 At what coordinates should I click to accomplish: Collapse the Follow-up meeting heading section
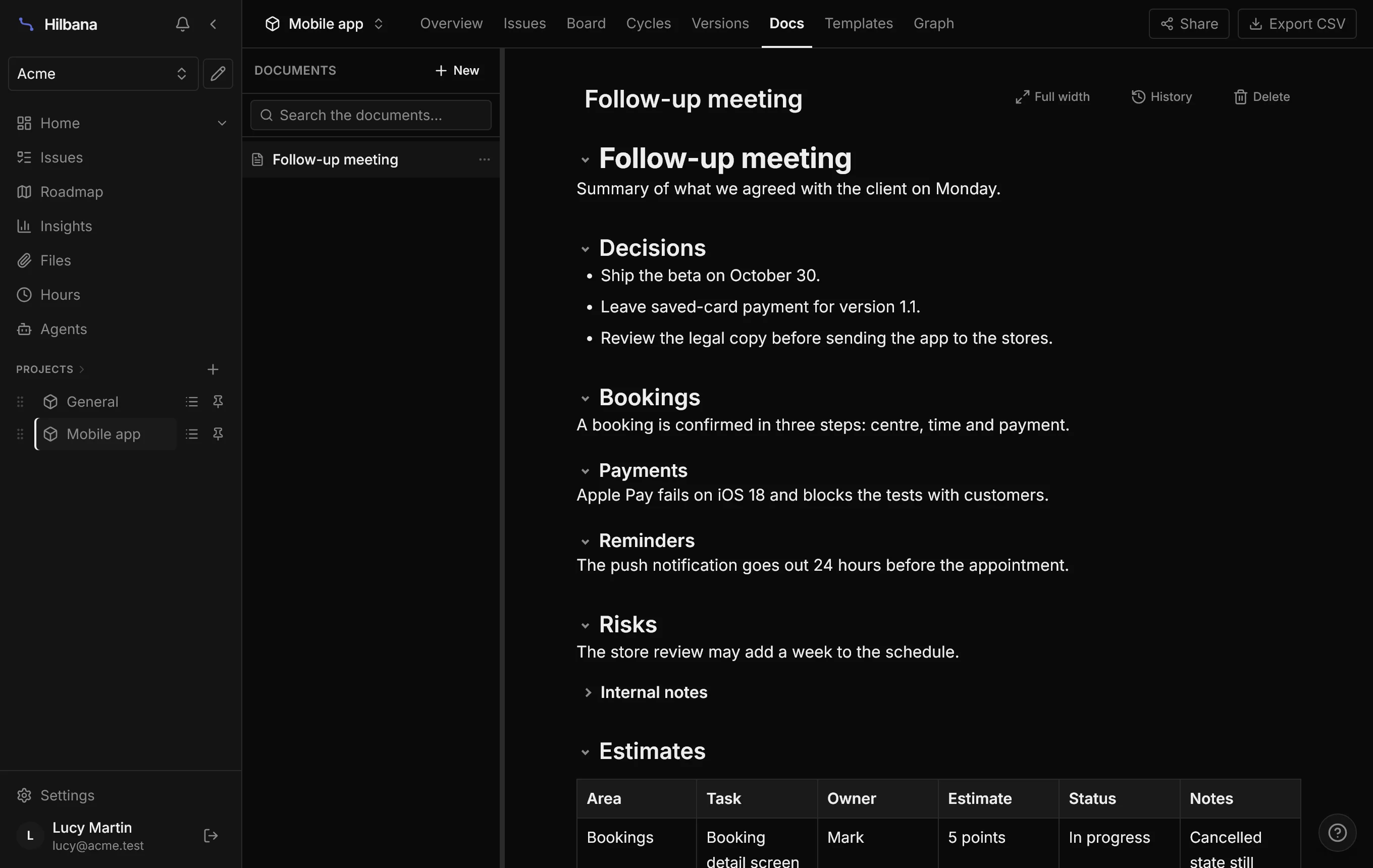coord(585,160)
